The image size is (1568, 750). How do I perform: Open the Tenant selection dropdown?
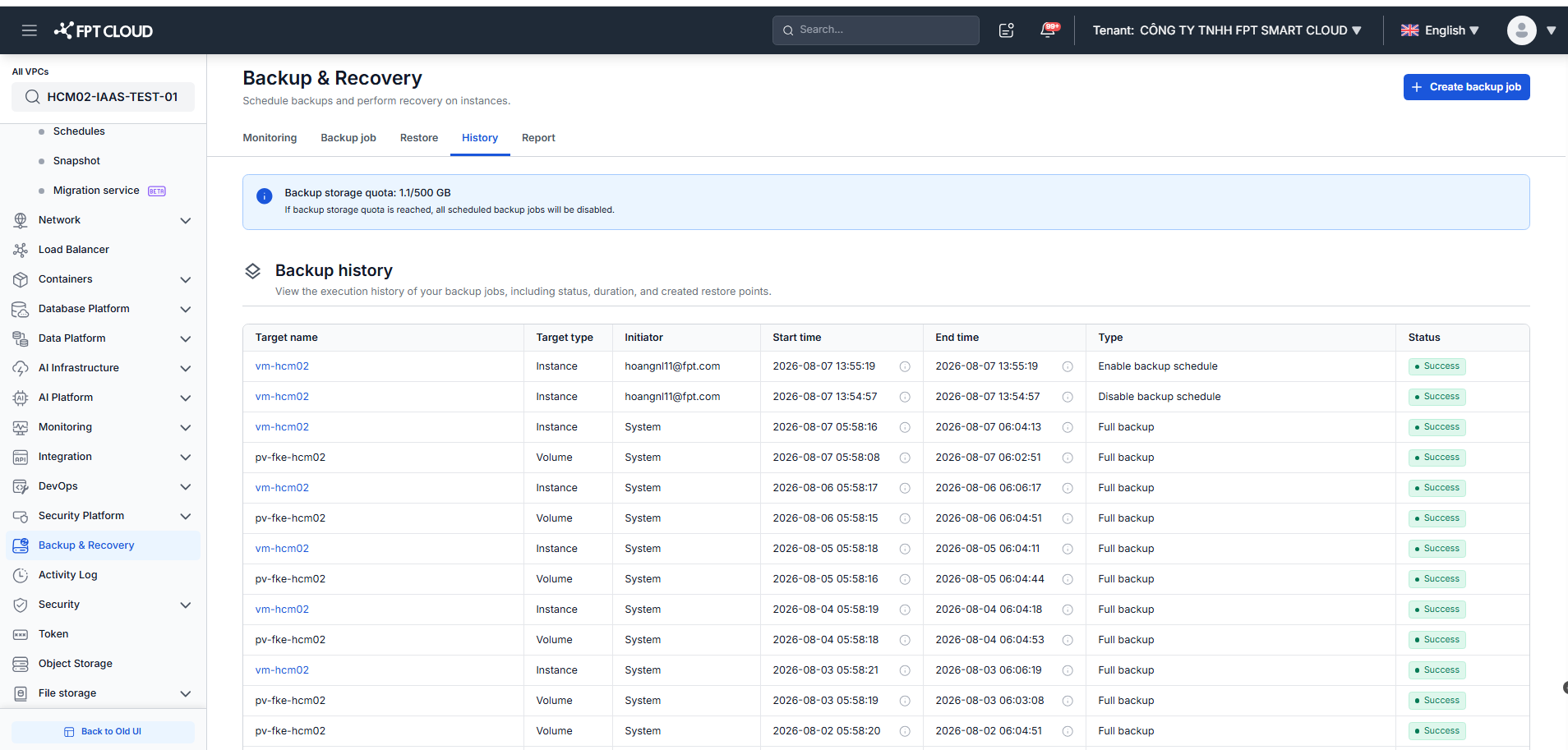click(x=1227, y=30)
